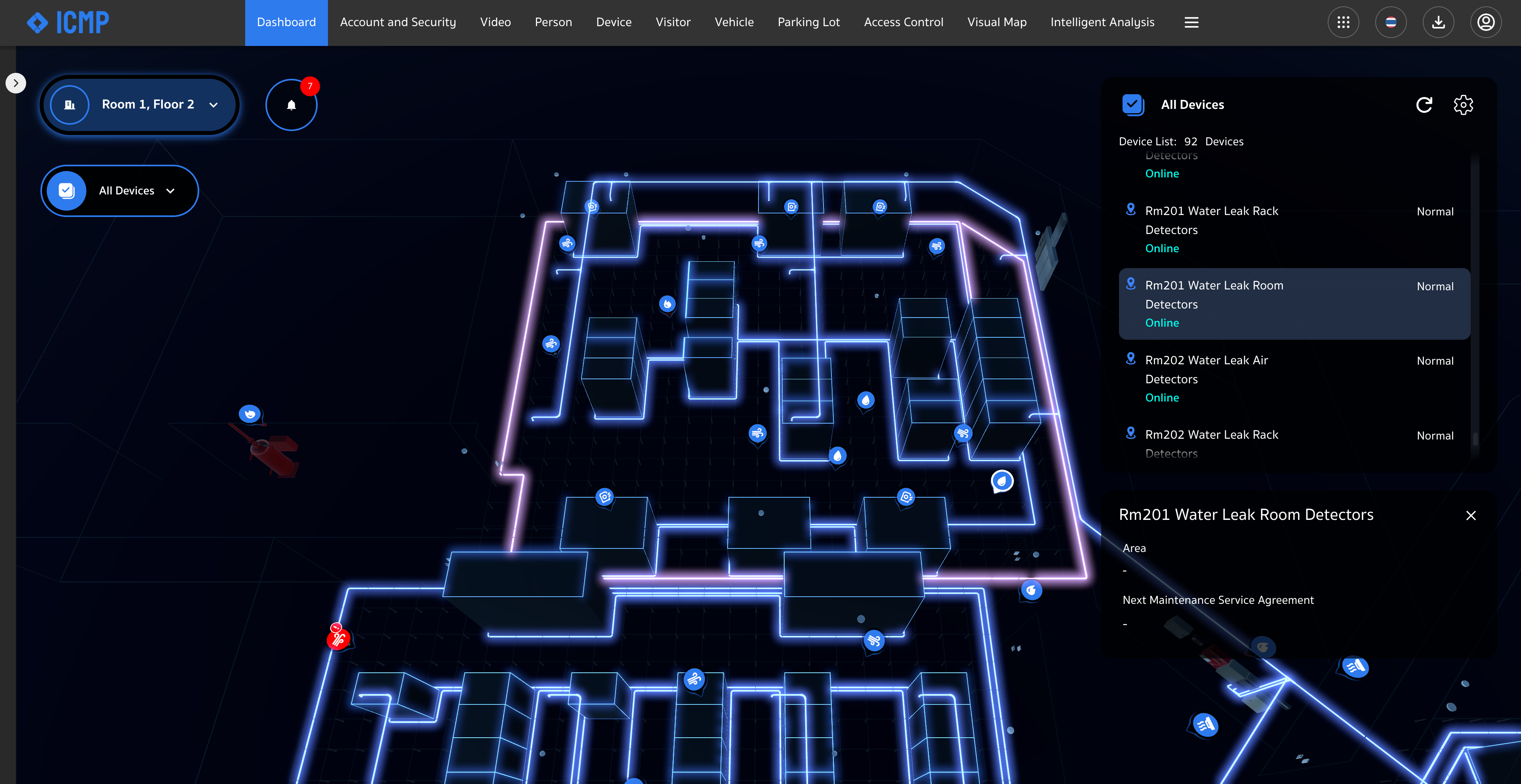This screenshot has width=1521, height=784.
Task: Click the blue icon of the left All Devices filter
Action: point(66,191)
